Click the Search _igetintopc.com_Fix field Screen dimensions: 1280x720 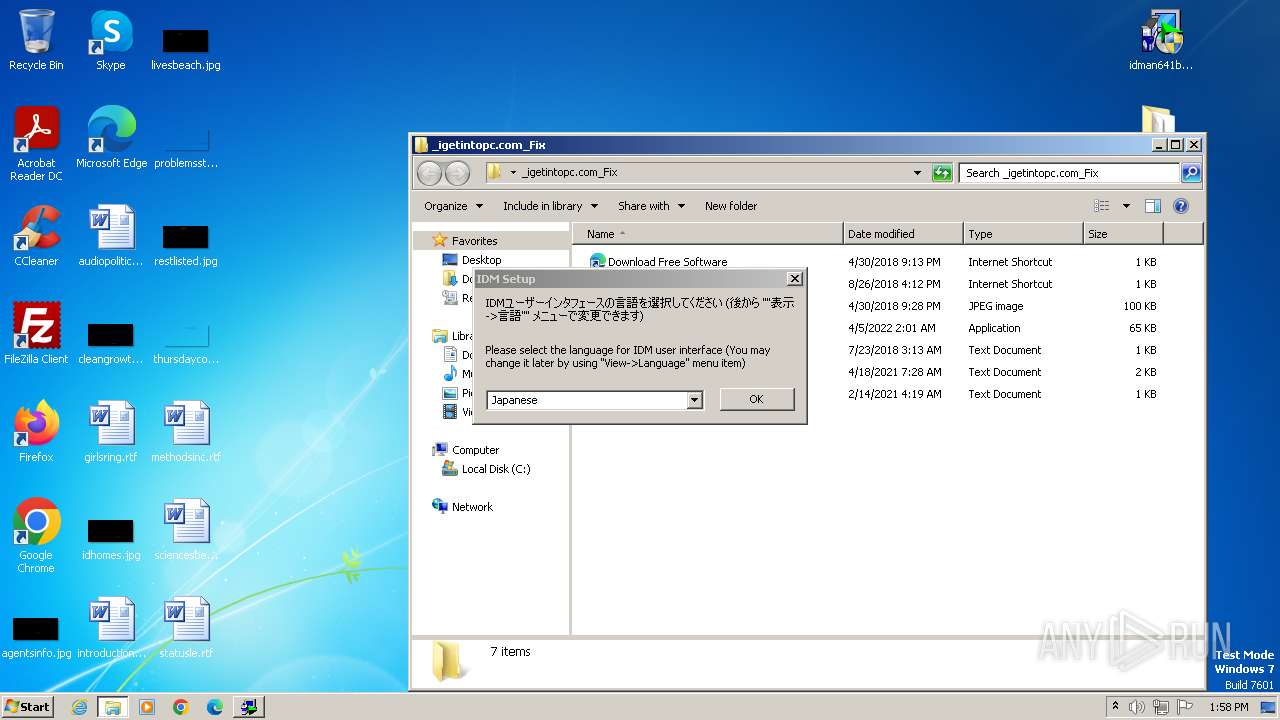click(1069, 173)
